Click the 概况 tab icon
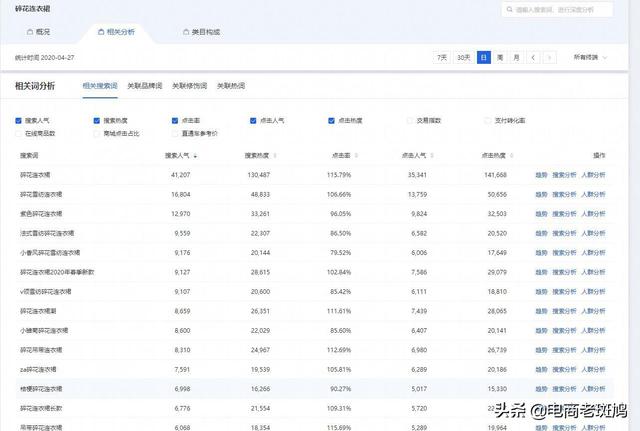 [26, 32]
